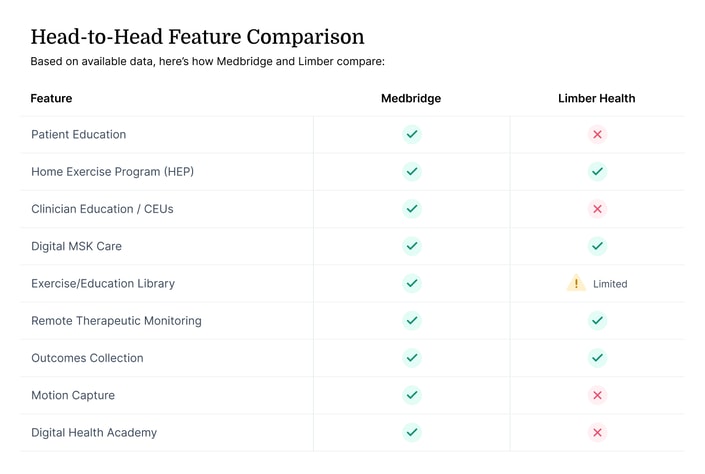The image size is (705, 474).
Task: Click the Digital Health Academy row label
Action: (94, 433)
